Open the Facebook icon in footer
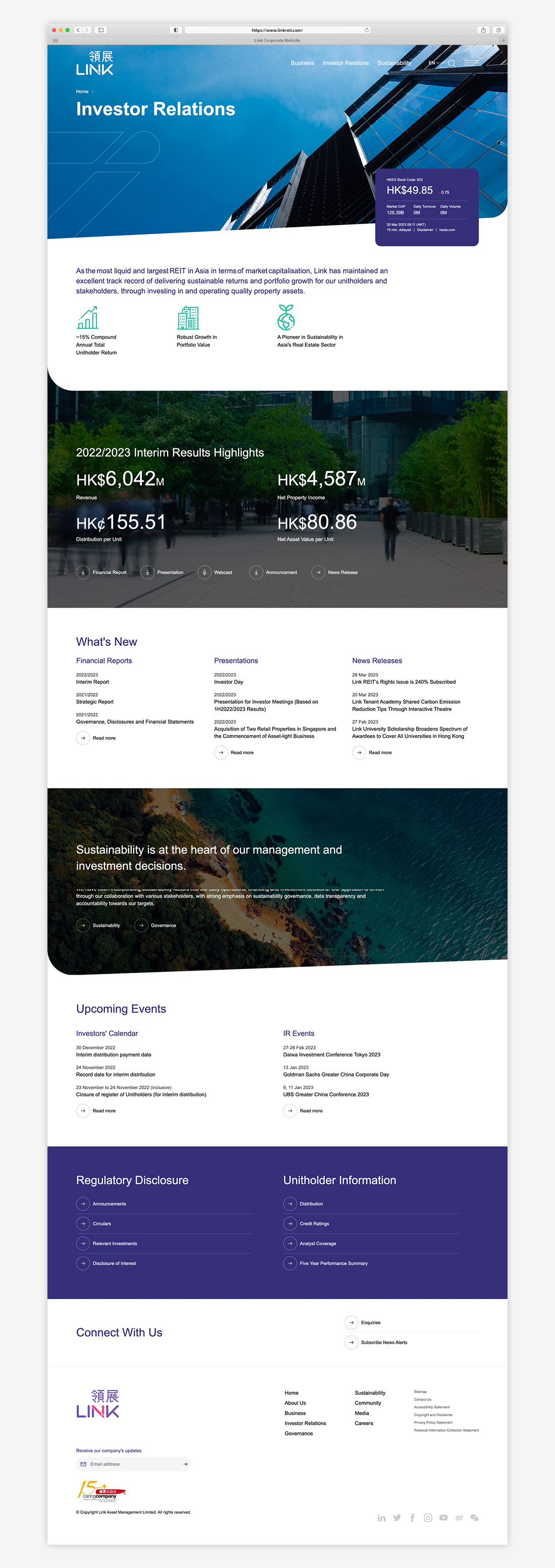Screen dimensions: 555x1568 pyautogui.click(x=413, y=1518)
